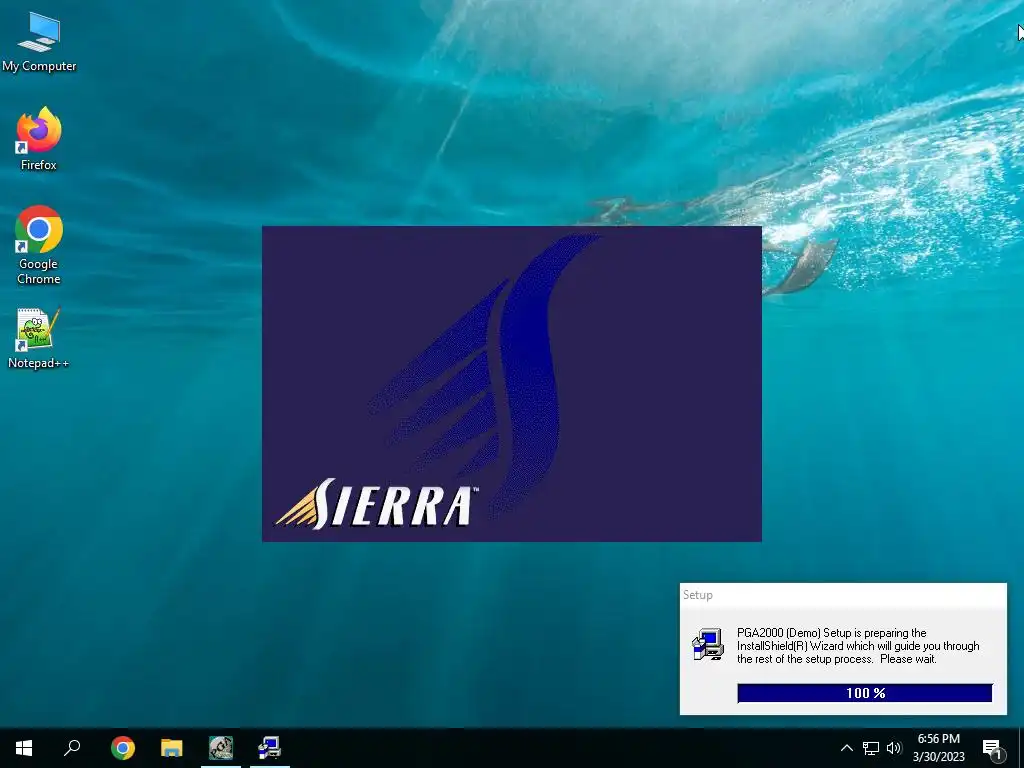Open Chrome from the taskbar
This screenshot has width=1024, height=768.
(123, 748)
